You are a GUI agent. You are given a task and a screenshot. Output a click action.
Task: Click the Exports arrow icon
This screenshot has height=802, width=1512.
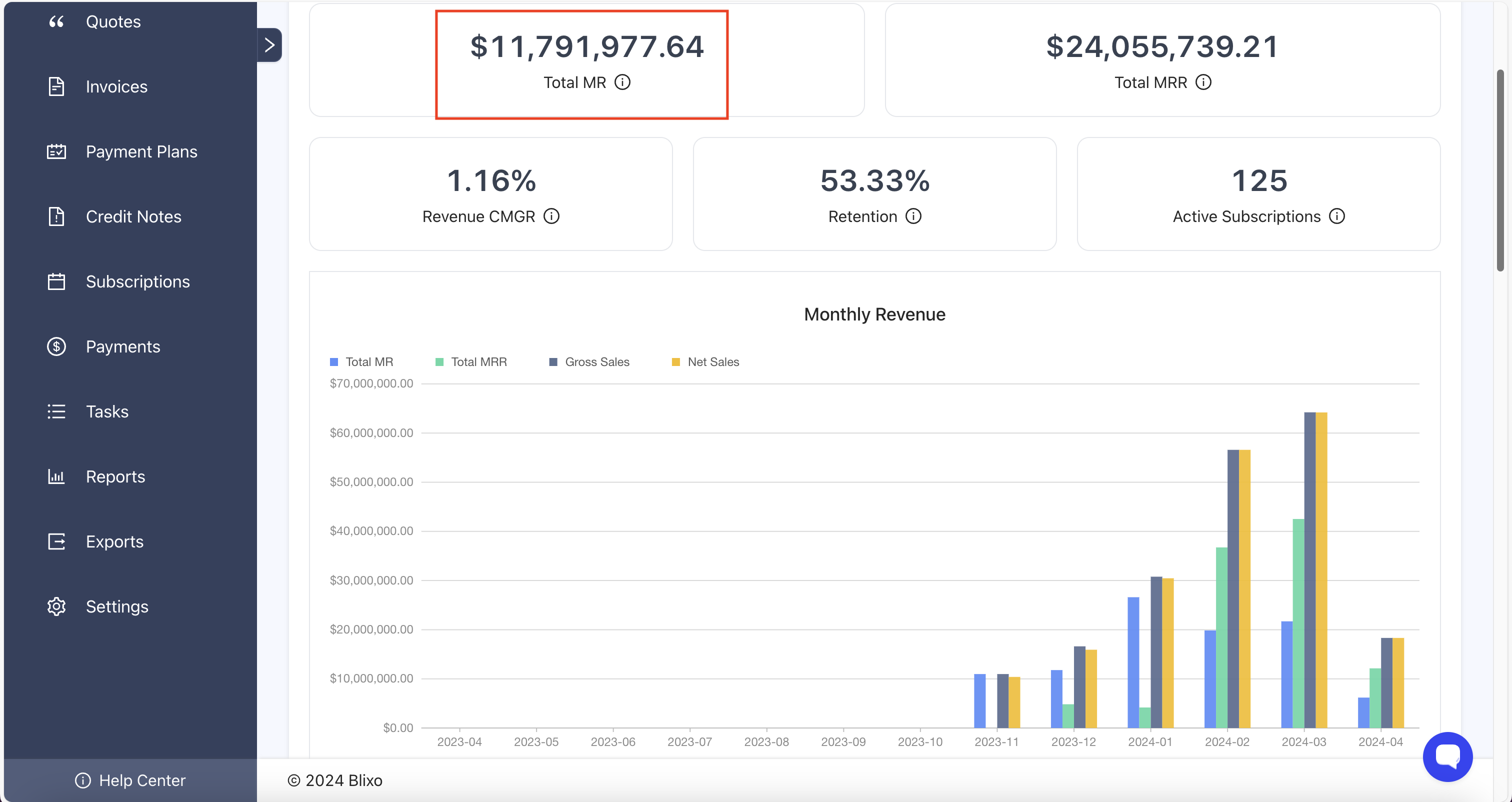pos(56,541)
